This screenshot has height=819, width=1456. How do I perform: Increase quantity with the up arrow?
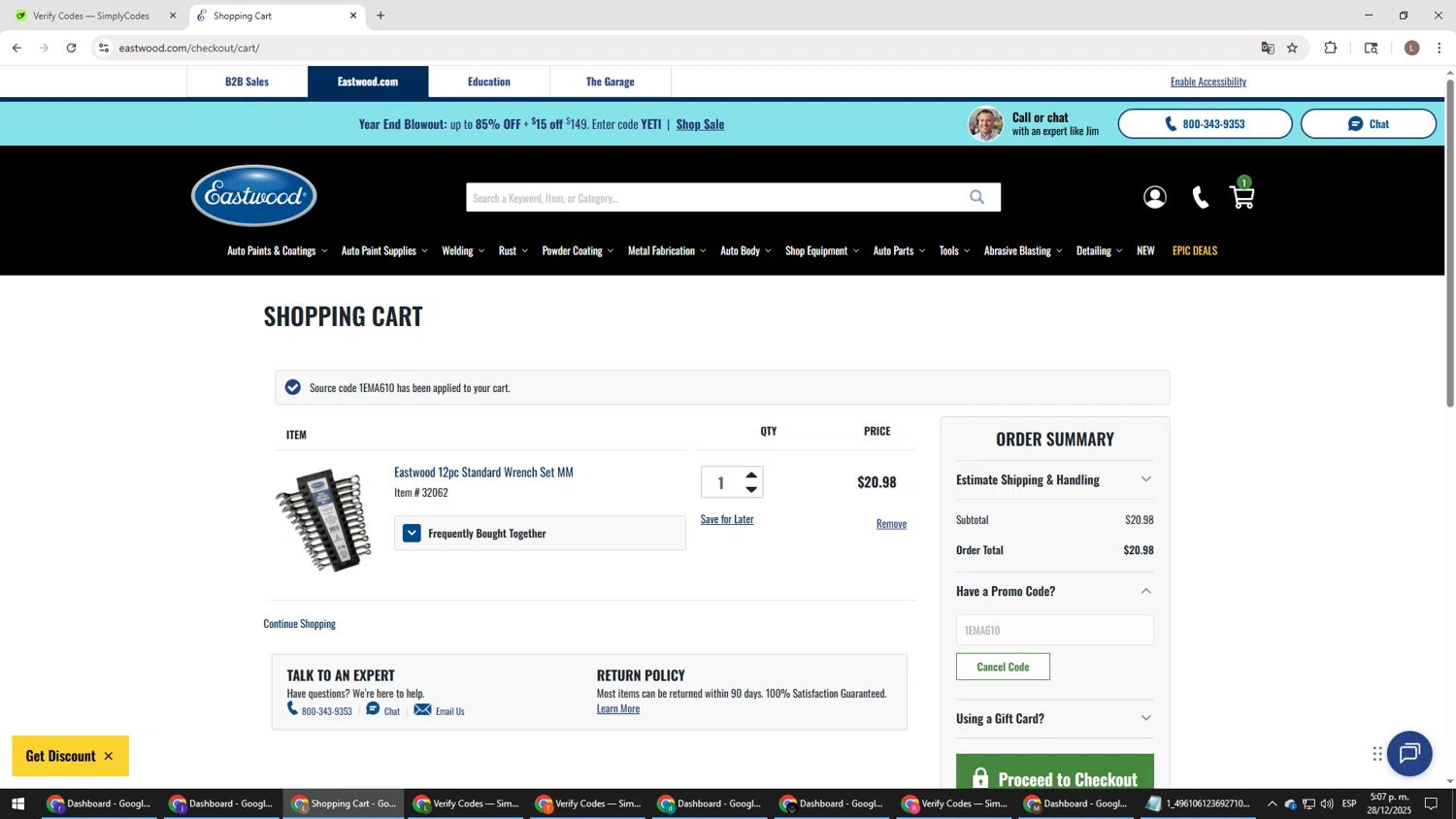click(x=751, y=475)
